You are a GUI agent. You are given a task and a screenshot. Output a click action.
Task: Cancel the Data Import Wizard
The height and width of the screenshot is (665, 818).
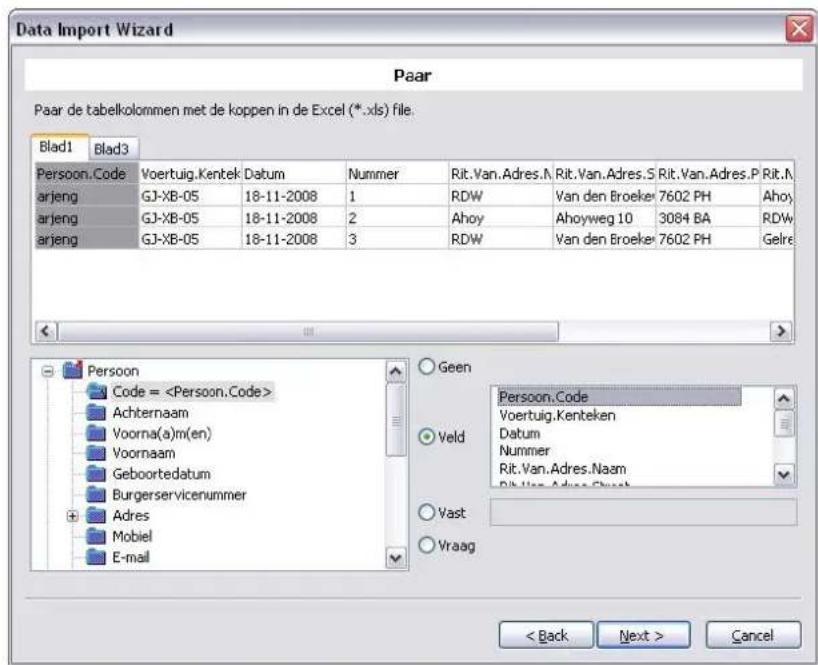pyautogui.click(x=753, y=635)
